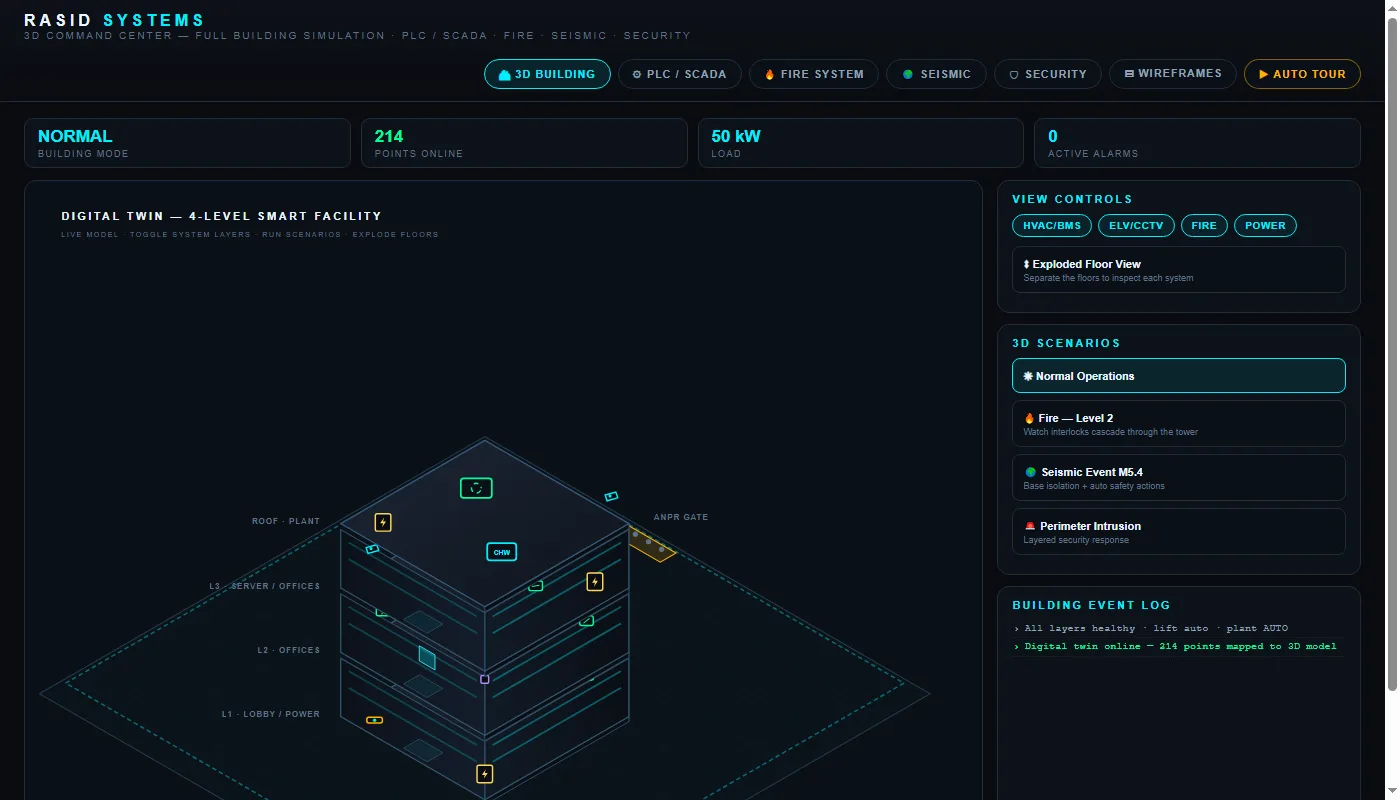
Task: Open the Fire System tab
Action: click(814, 74)
